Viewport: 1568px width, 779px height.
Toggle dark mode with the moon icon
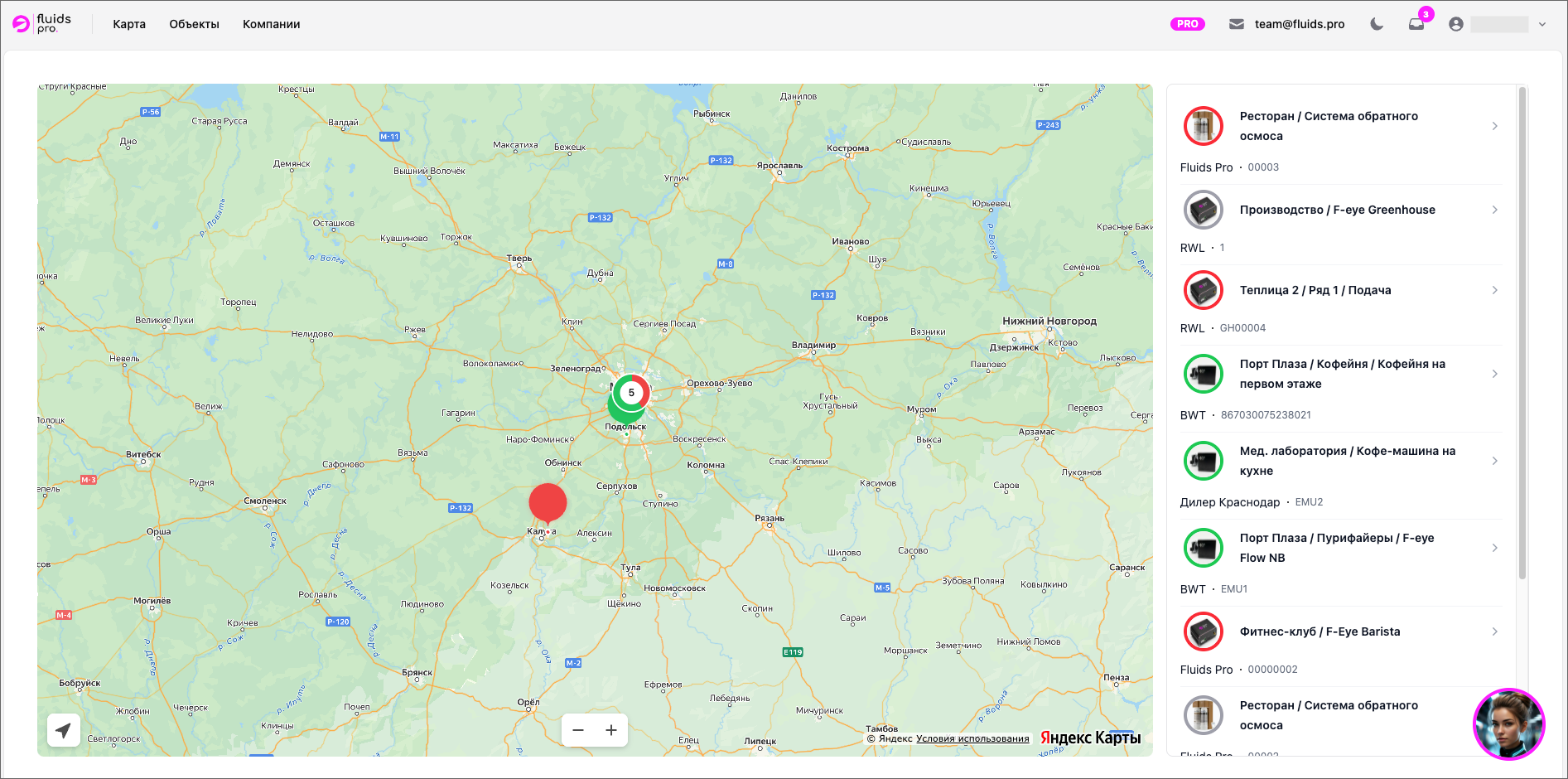point(1377,24)
